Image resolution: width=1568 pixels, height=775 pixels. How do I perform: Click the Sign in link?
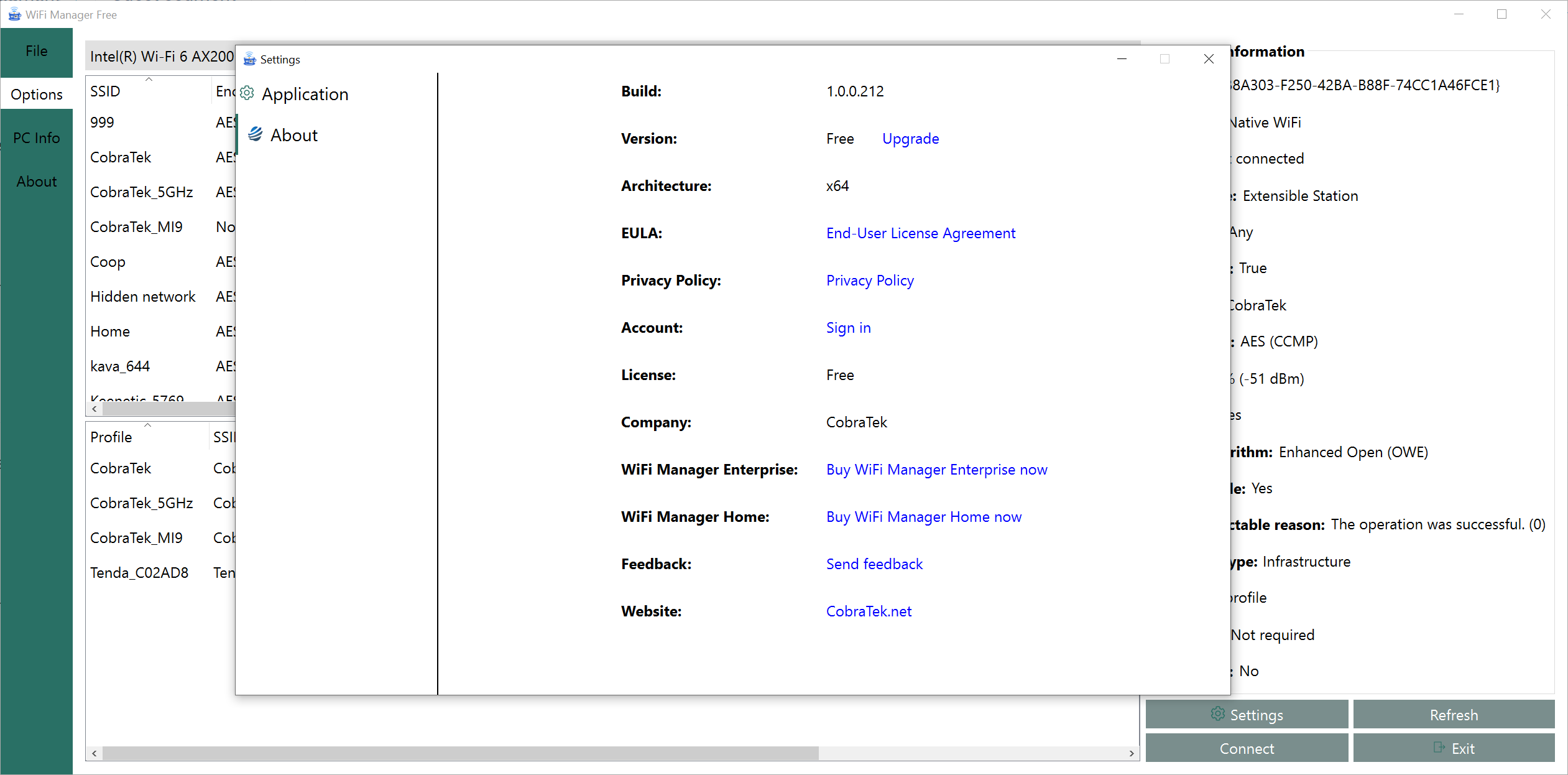(849, 328)
